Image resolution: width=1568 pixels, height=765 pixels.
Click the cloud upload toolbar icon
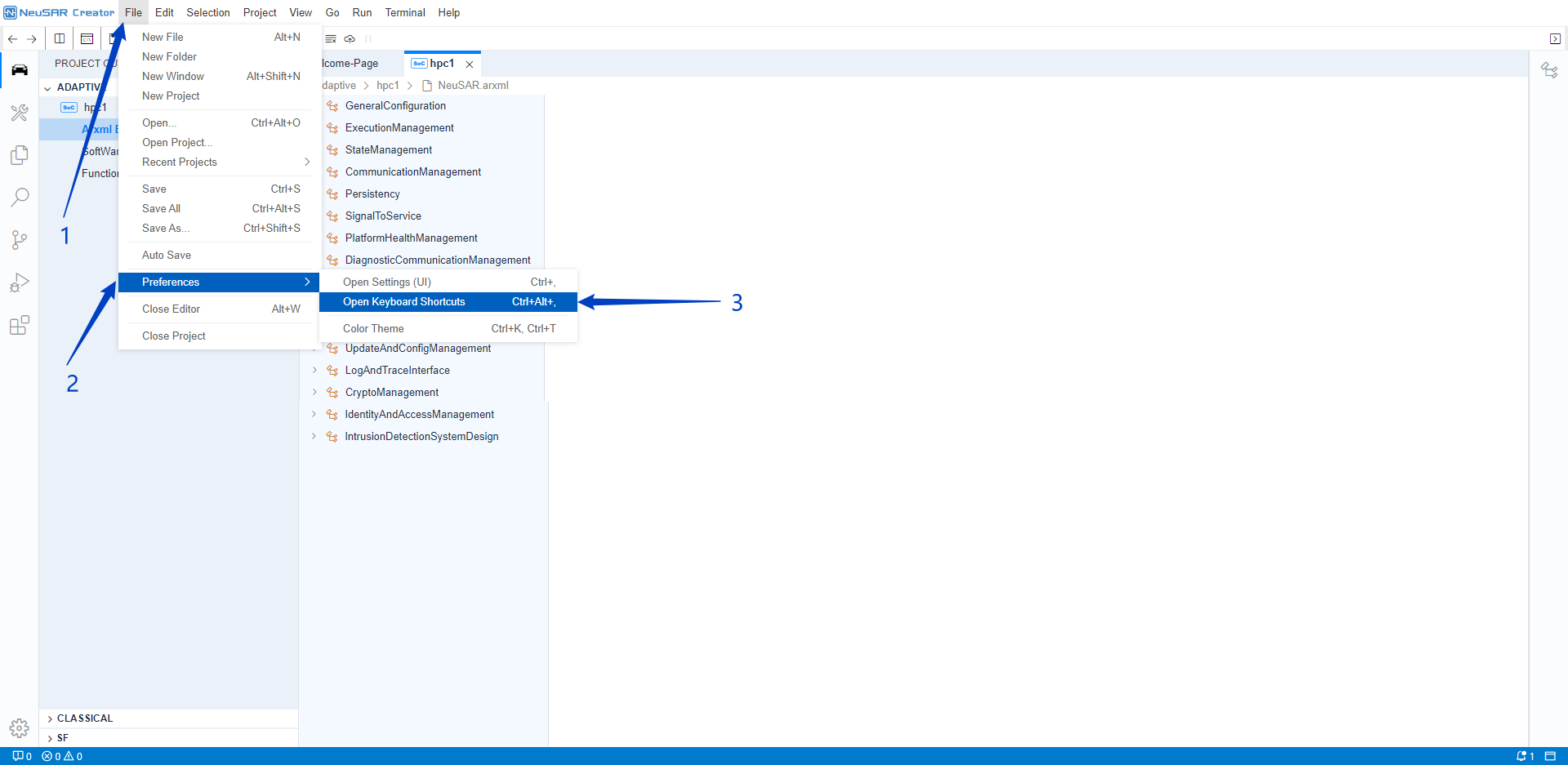pos(350,38)
